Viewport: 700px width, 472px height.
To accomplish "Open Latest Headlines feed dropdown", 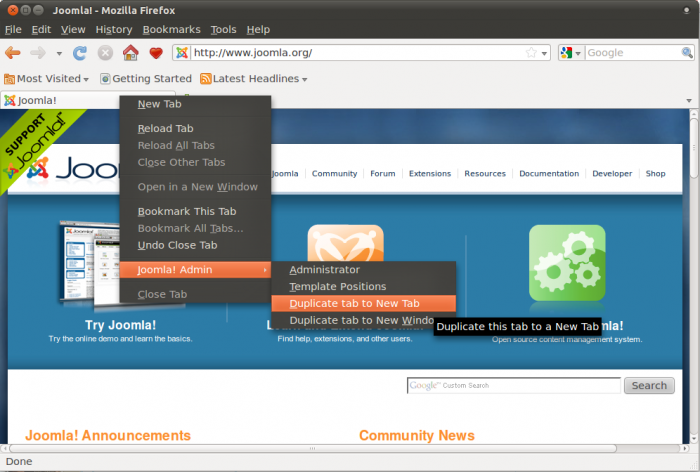I will coord(254,79).
